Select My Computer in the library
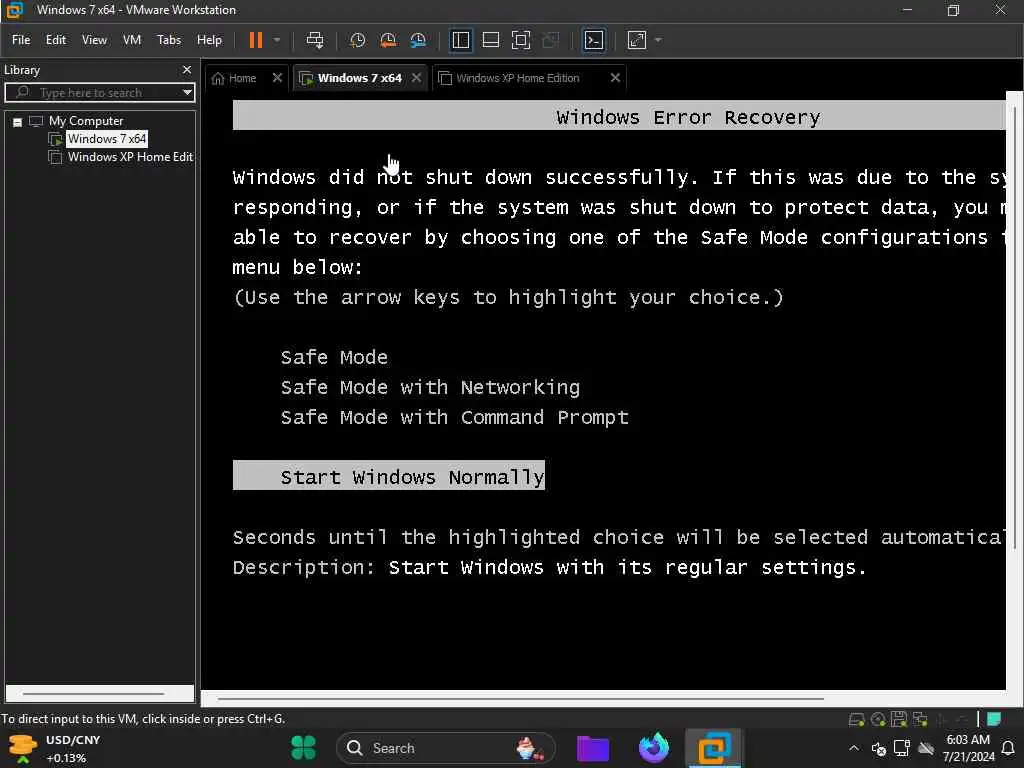The width and height of the screenshot is (1024, 768). [86, 121]
